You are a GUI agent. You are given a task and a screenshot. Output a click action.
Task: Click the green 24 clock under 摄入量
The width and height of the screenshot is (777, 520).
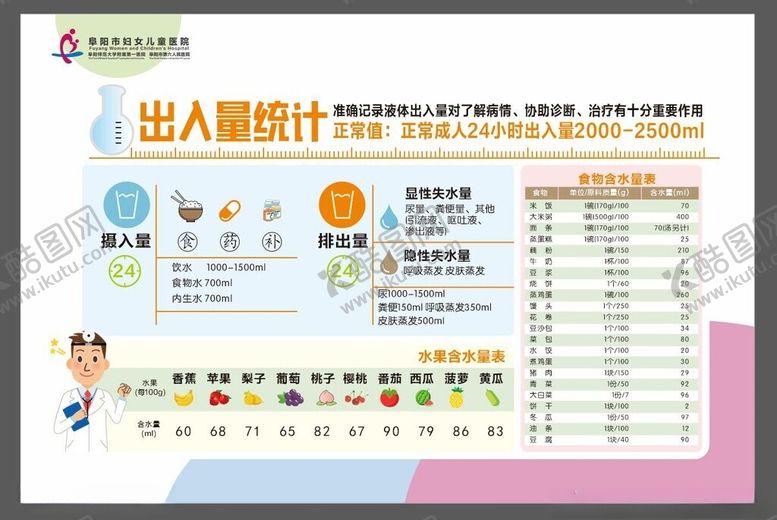pos(124,272)
